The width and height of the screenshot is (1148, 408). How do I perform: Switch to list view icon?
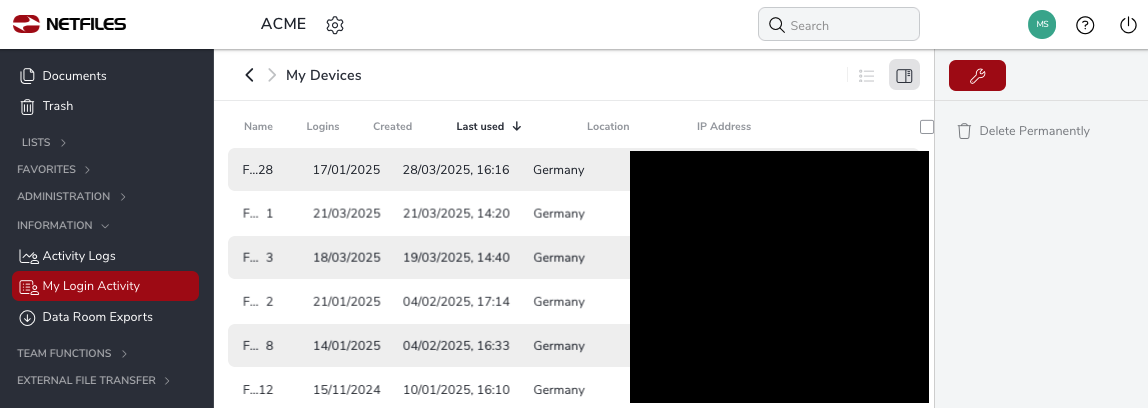[867, 76]
